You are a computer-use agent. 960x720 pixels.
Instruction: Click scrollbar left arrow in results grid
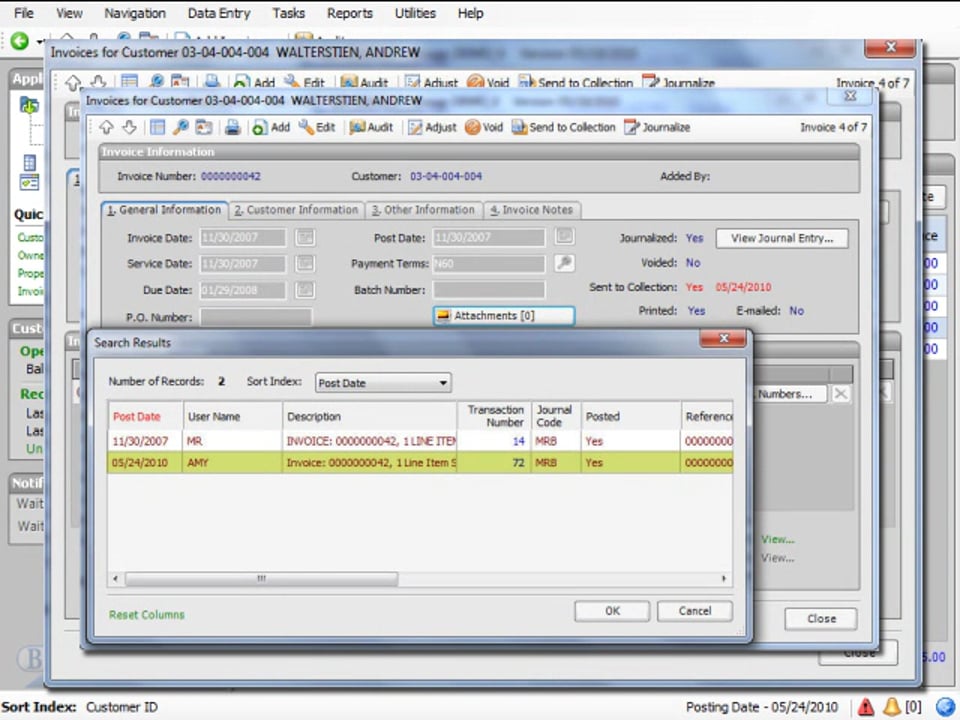[x=116, y=579]
